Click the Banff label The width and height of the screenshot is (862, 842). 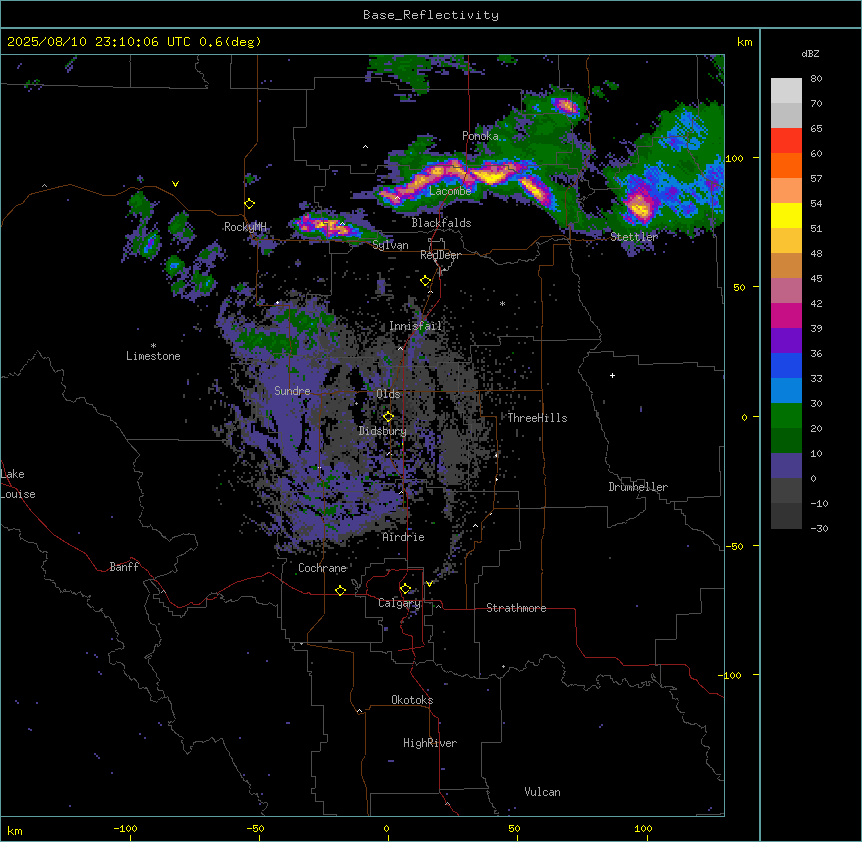124,567
